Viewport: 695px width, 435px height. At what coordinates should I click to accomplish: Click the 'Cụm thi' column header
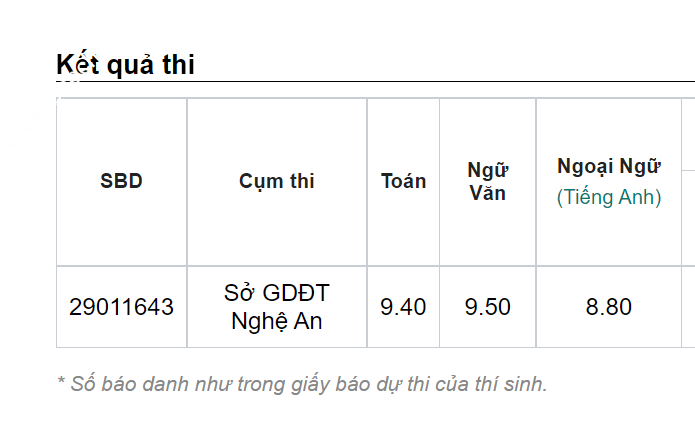point(277,181)
